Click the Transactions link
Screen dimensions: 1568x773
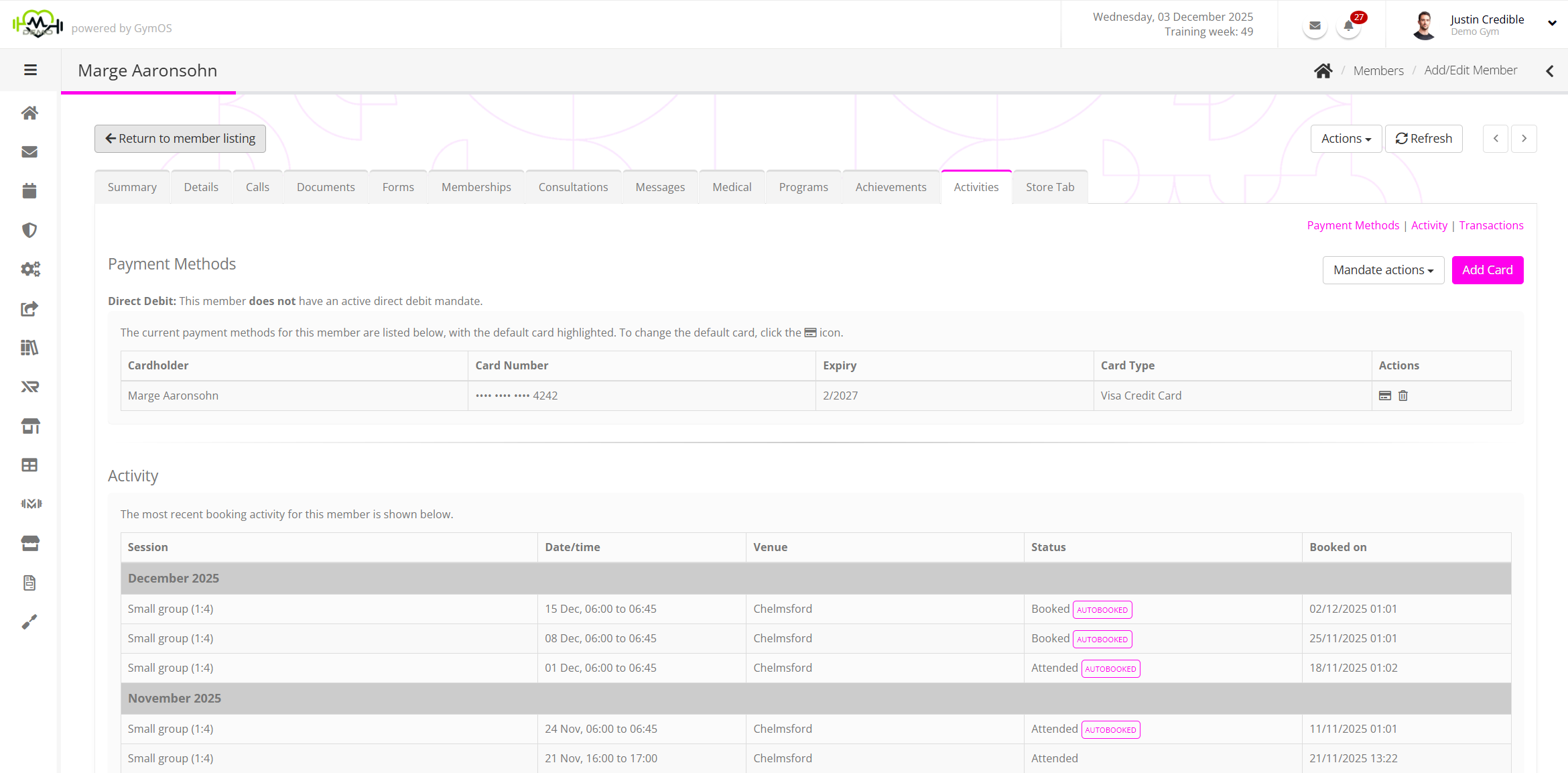click(x=1491, y=225)
